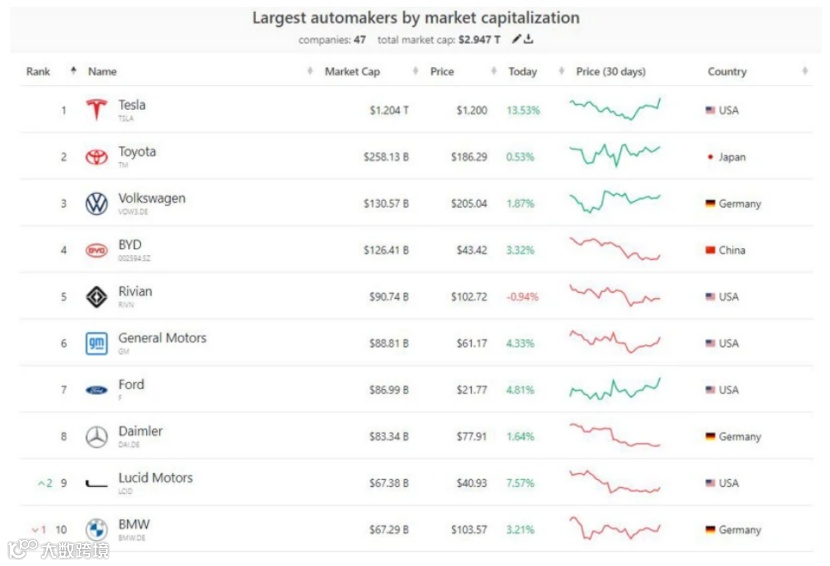Screen dimensions: 830x566
Task: Open the Ford company link
Action: click(131, 385)
